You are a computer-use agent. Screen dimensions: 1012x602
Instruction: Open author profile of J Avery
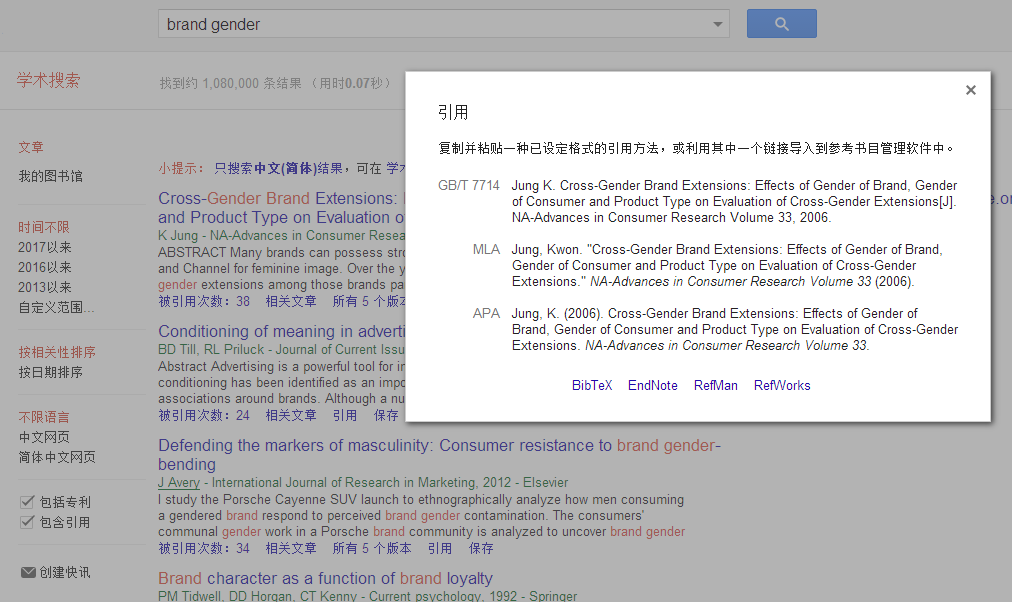coord(178,481)
